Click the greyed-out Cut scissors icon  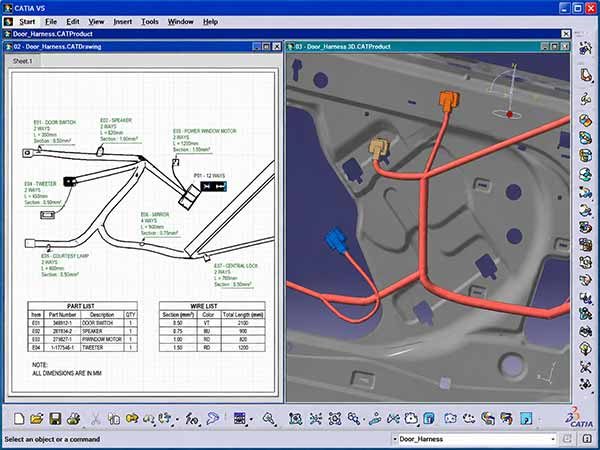coord(95,419)
